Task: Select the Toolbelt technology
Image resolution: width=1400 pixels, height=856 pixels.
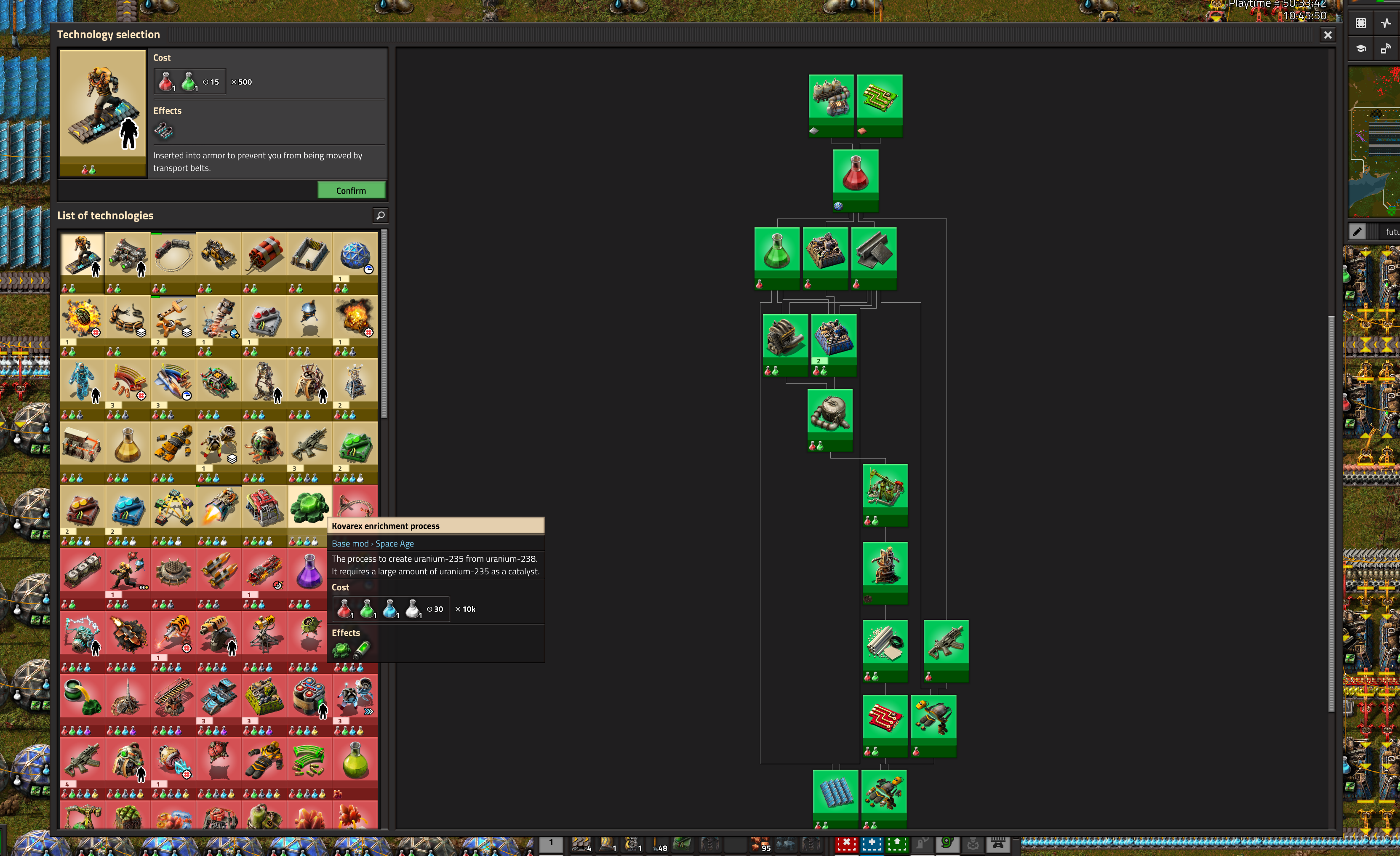Action: (128, 326)
